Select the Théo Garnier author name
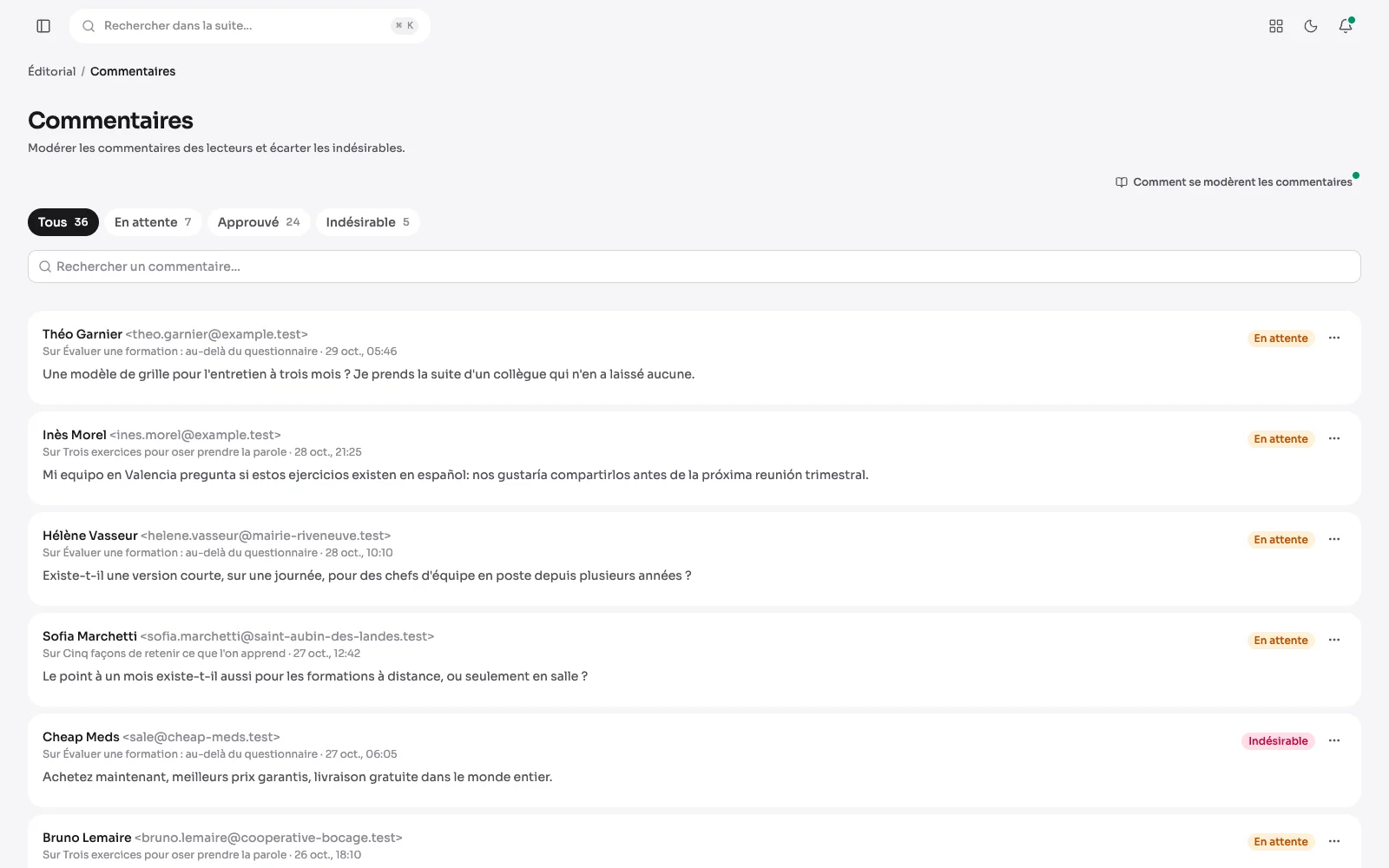The image size is (1389, 868). (x=82, y=334)
